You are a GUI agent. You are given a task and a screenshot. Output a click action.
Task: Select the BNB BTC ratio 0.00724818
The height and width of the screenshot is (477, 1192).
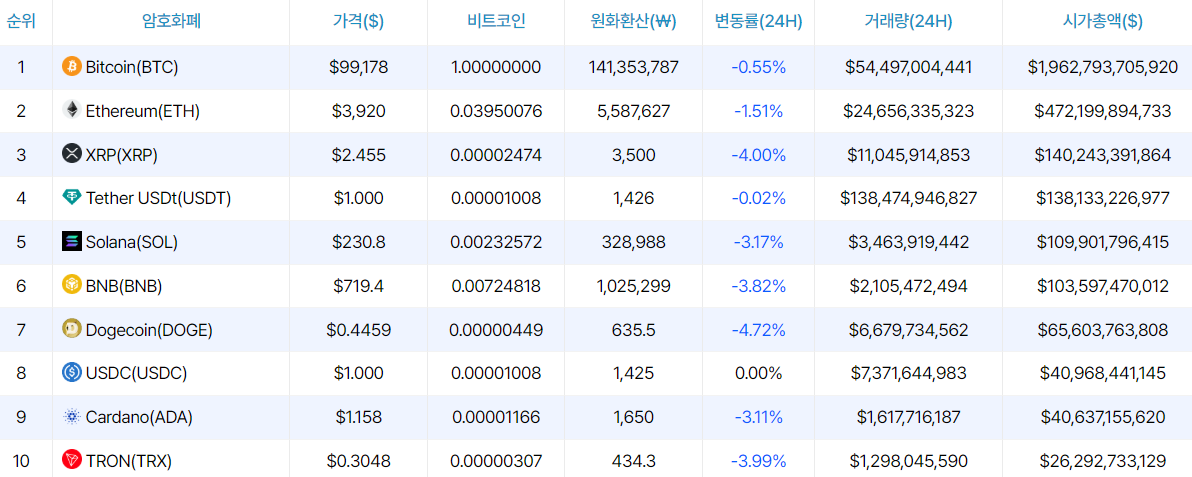pos(496,286)
